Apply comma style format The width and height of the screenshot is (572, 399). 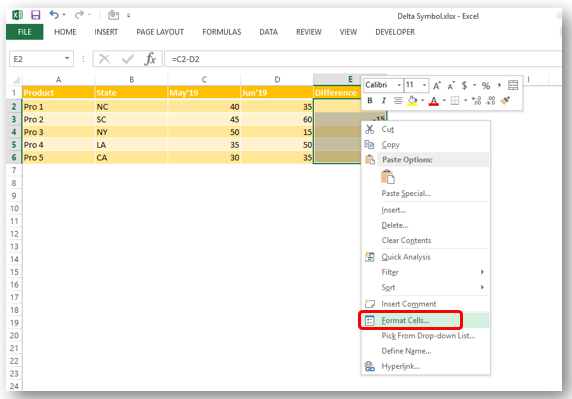point(499,85)
